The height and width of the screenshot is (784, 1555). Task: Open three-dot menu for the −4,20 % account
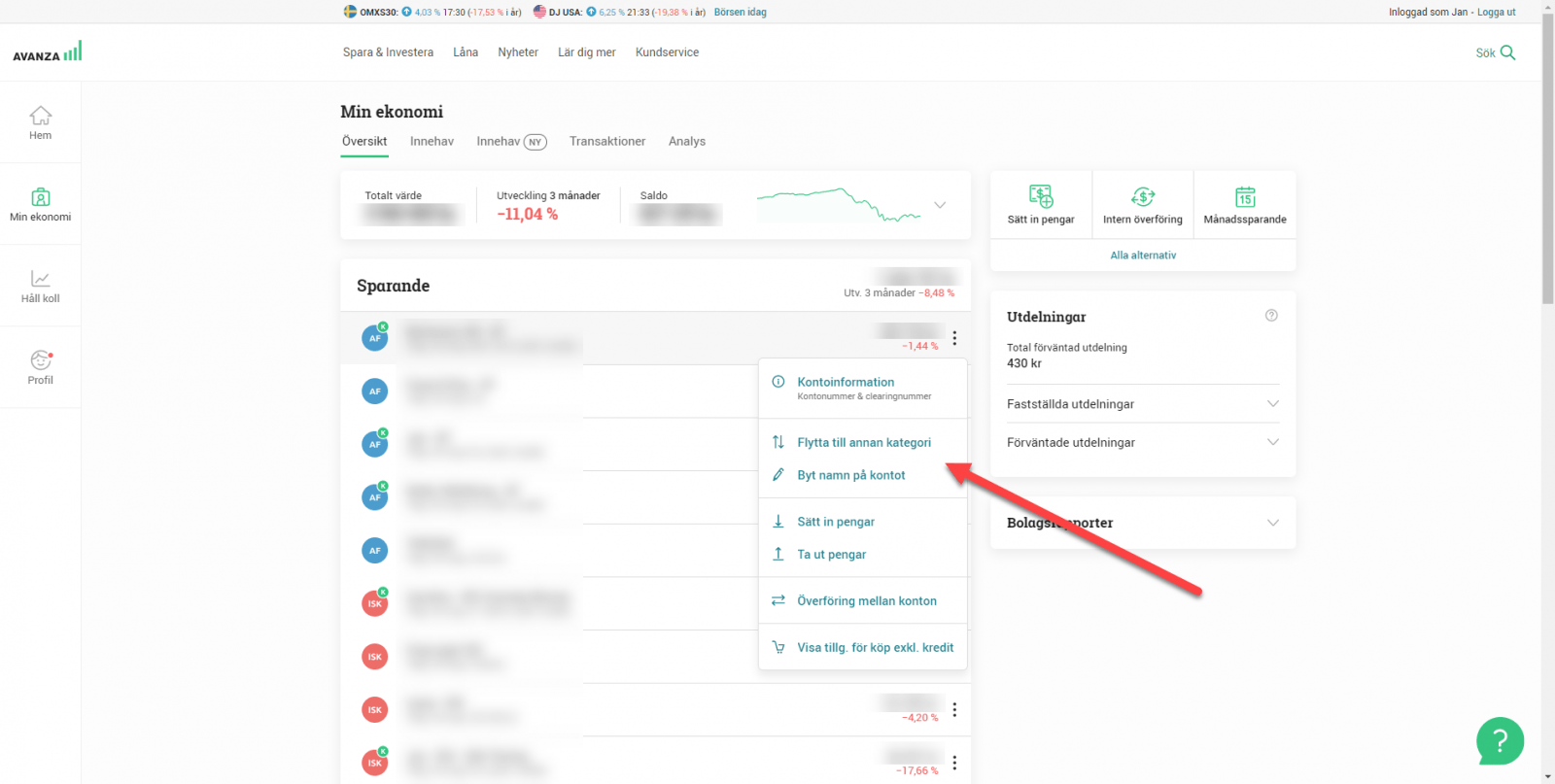[x=954, y=710]
